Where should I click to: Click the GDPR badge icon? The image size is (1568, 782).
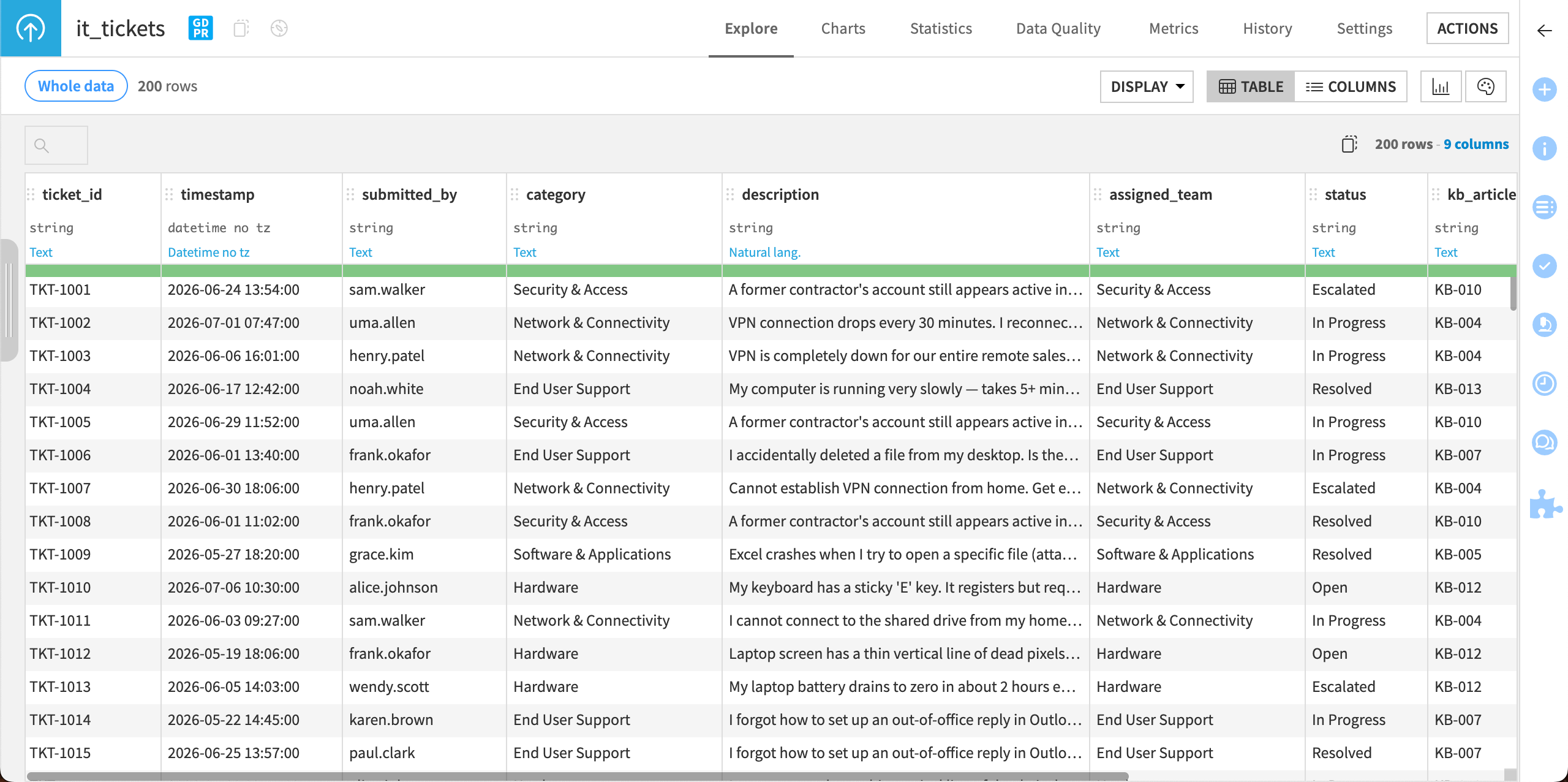201,28
